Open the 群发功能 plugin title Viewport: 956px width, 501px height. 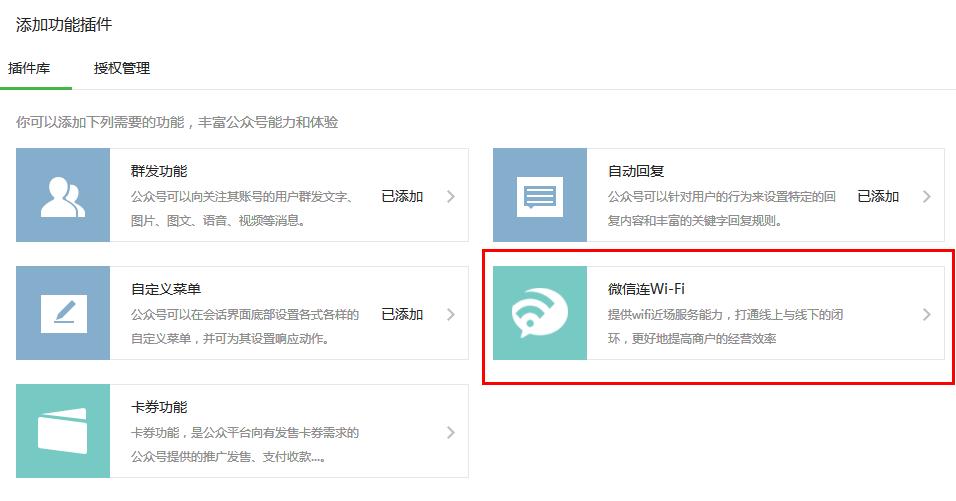tap(159, 171)
